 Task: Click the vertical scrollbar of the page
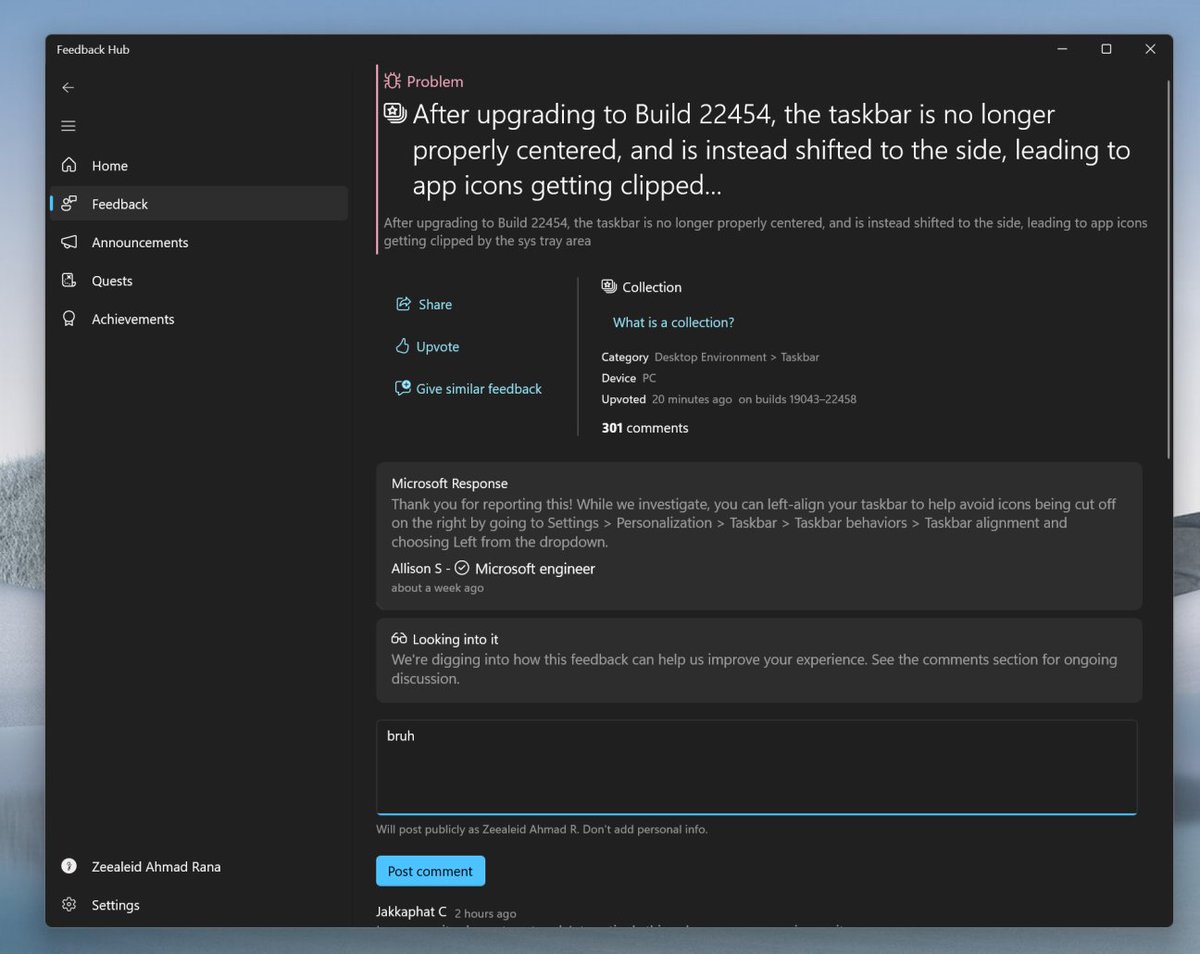click(1167, 270)
